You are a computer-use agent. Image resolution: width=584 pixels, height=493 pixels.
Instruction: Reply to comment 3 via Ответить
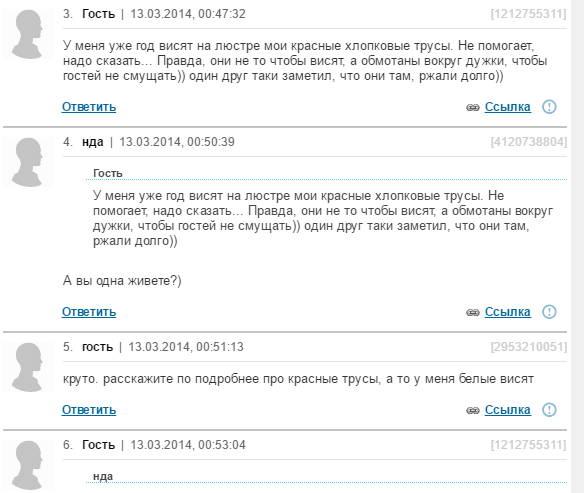coord(89,107)
